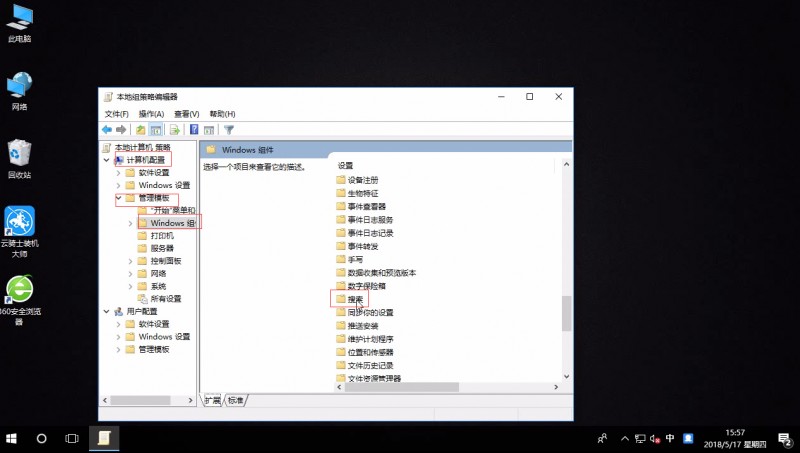Toggle the Show/Hide console tree icon

tap(156, 130)
